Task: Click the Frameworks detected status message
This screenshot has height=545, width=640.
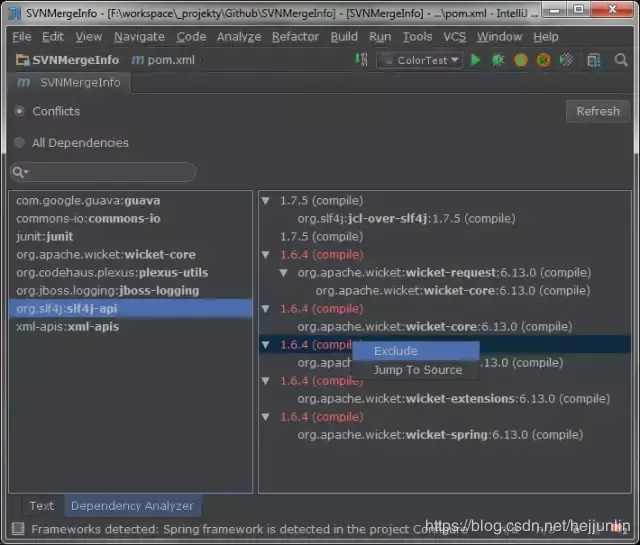Action: [249, 529]
